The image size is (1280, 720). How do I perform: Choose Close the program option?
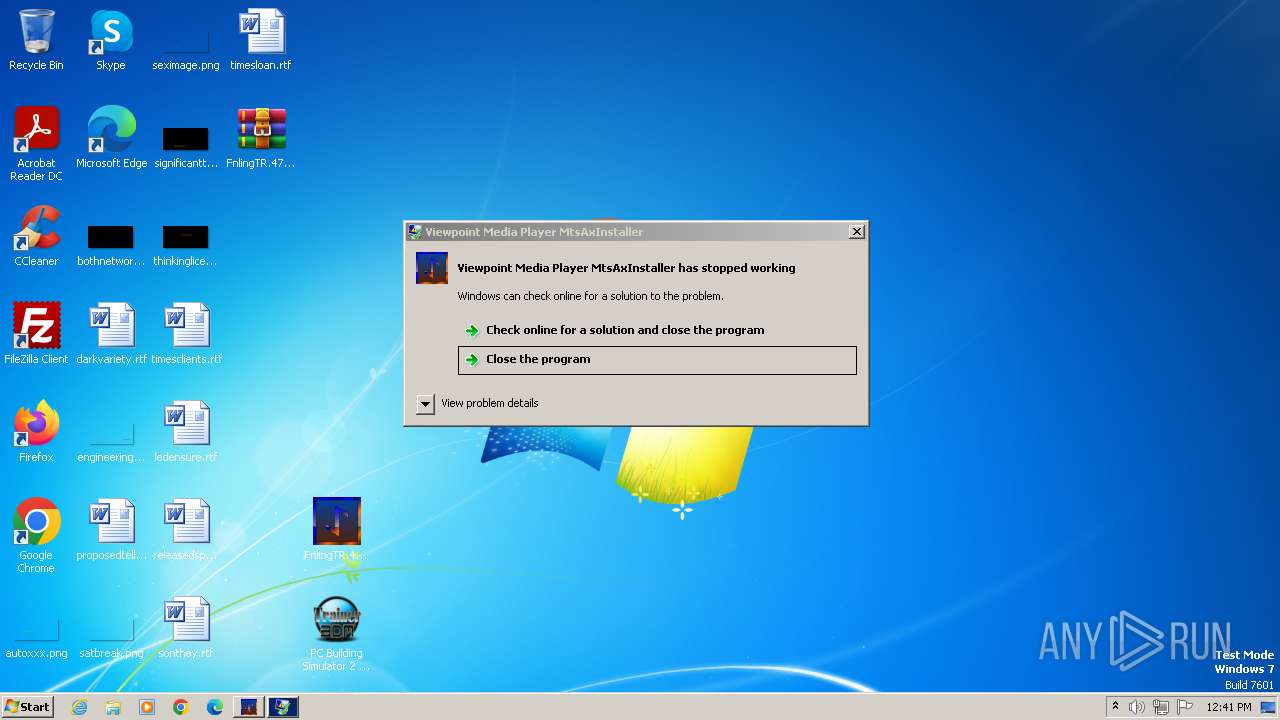(x=657, y=360)
